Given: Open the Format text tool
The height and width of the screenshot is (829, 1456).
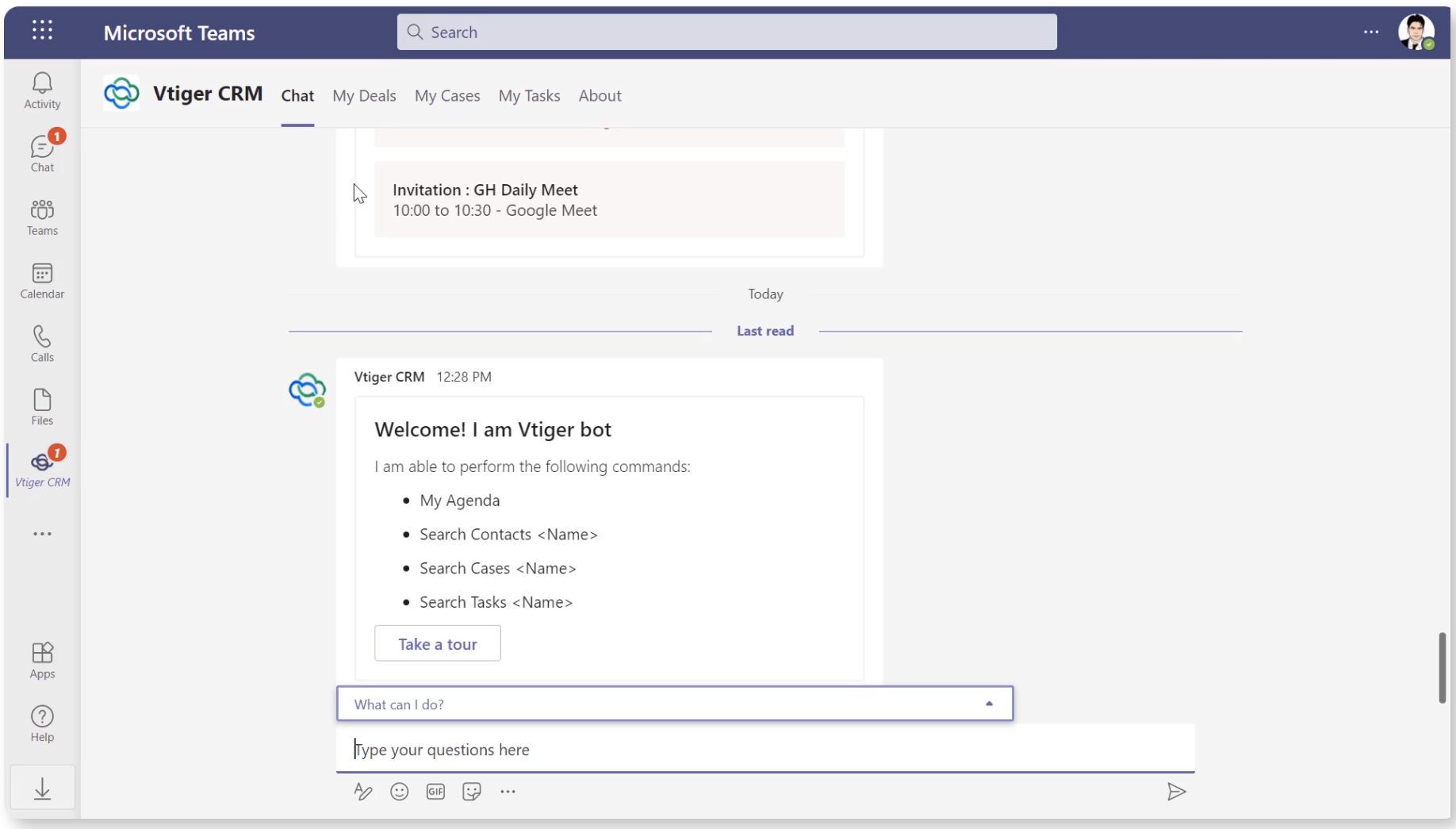Looking at the screenshot, I should pos(363,792).
